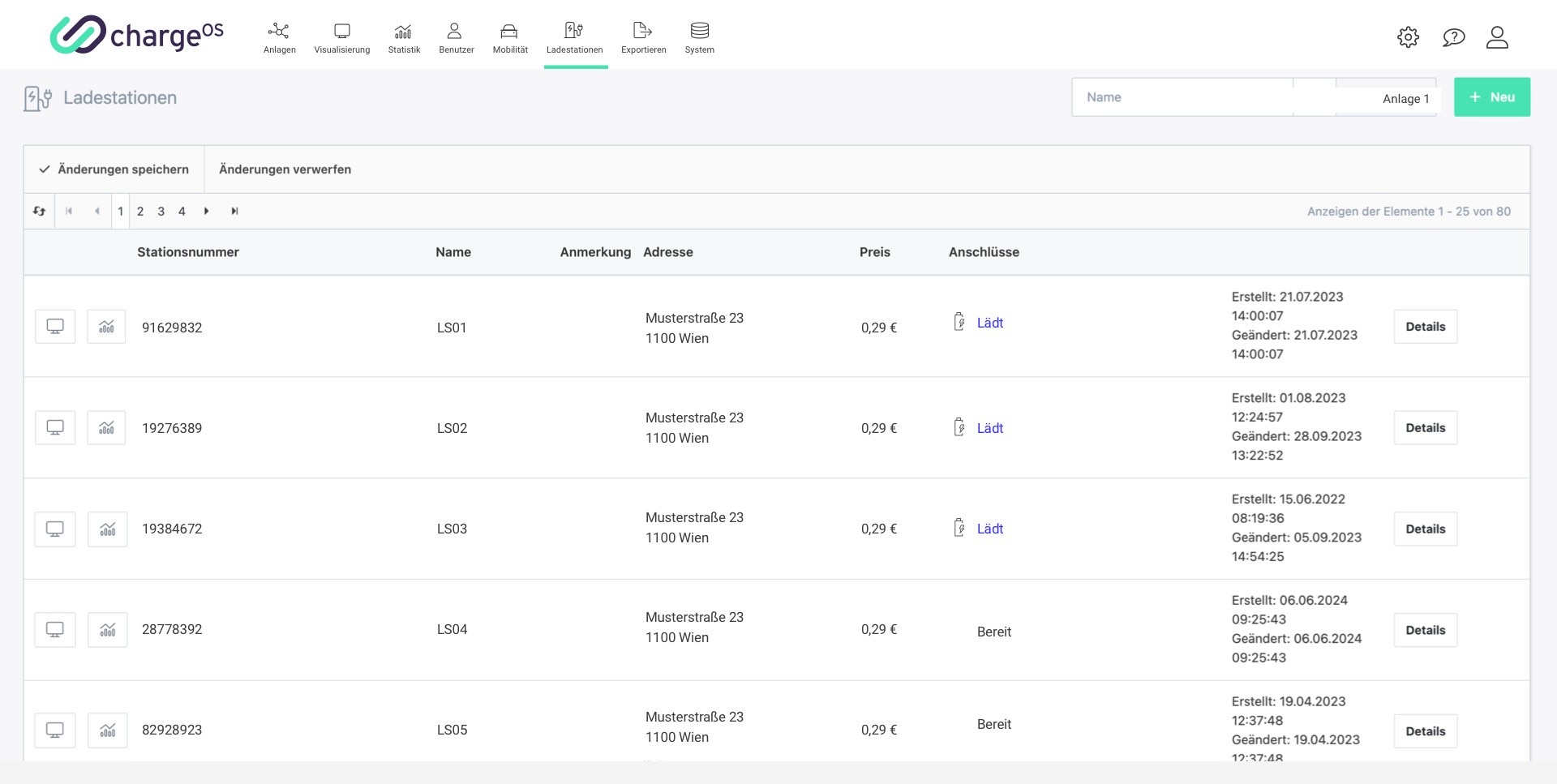Click the Neu button
Screen dimensions: 1557x784
(x=1491, y=97)
